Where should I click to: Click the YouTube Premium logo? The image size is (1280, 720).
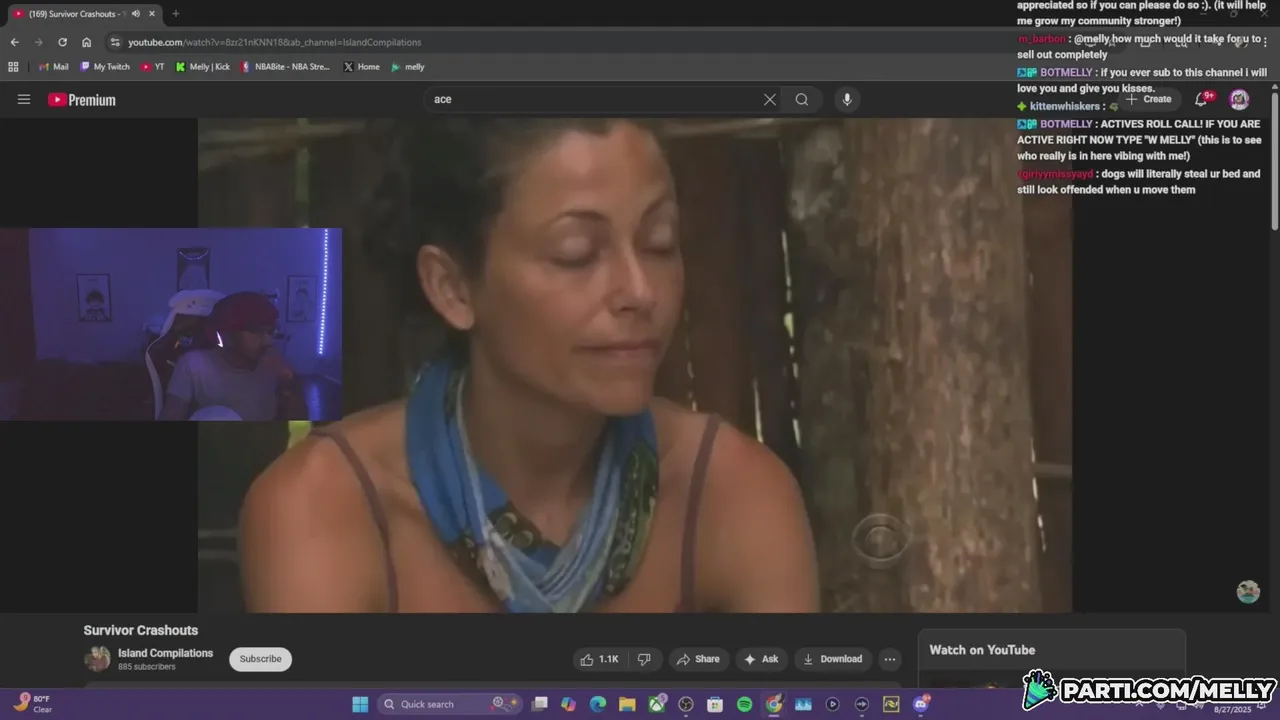(82, 100)
